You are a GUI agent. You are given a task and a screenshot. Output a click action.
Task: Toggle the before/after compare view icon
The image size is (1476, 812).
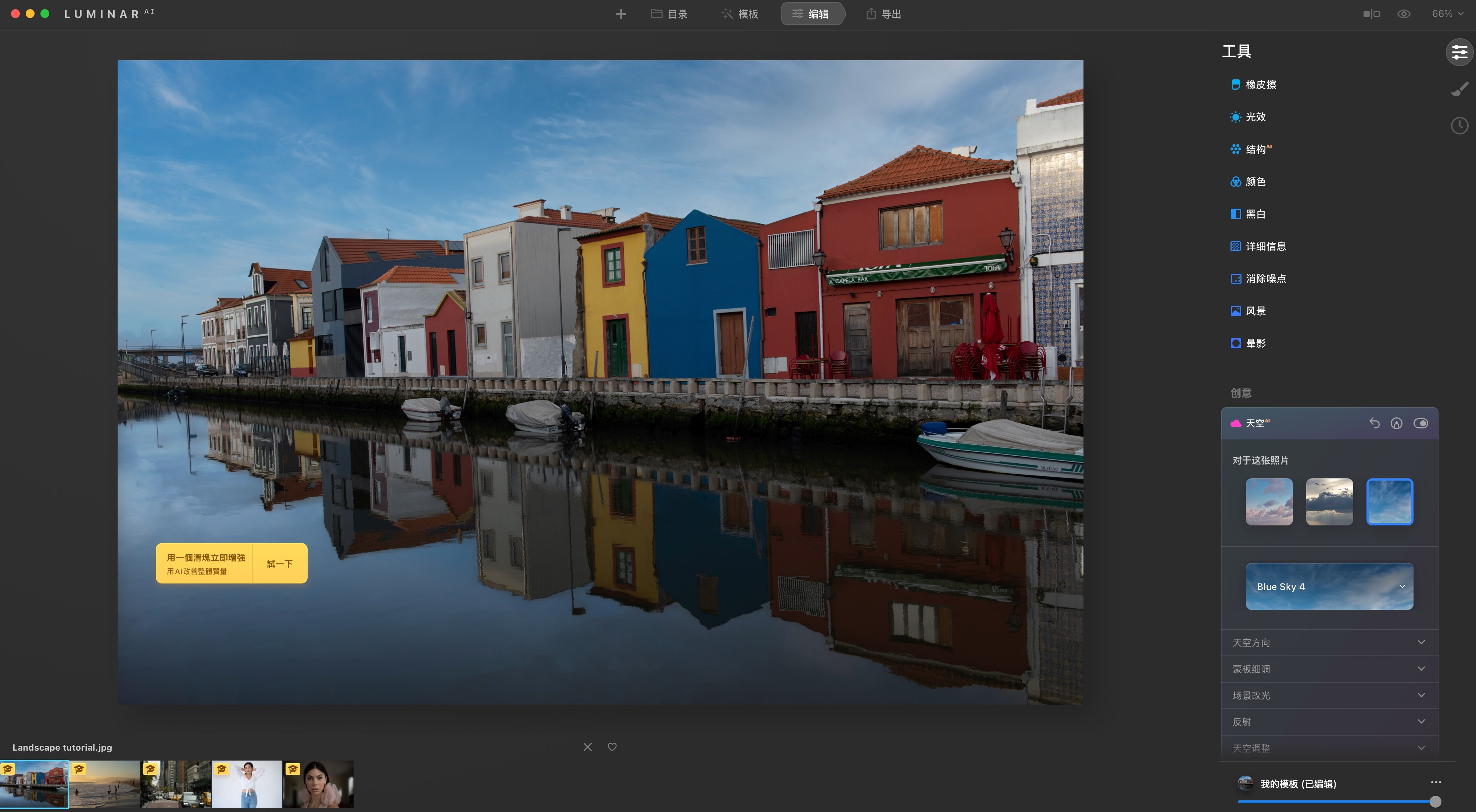[x=1371, y=14]
